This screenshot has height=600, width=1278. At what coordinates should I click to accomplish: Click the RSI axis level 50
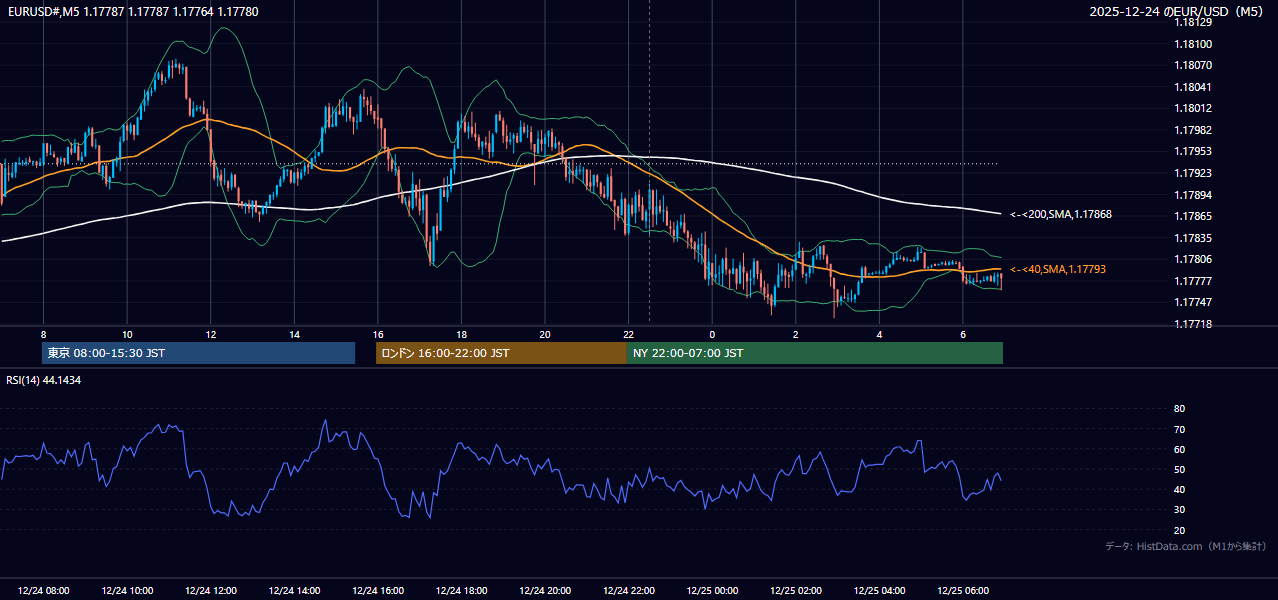tap(1179, 469)
